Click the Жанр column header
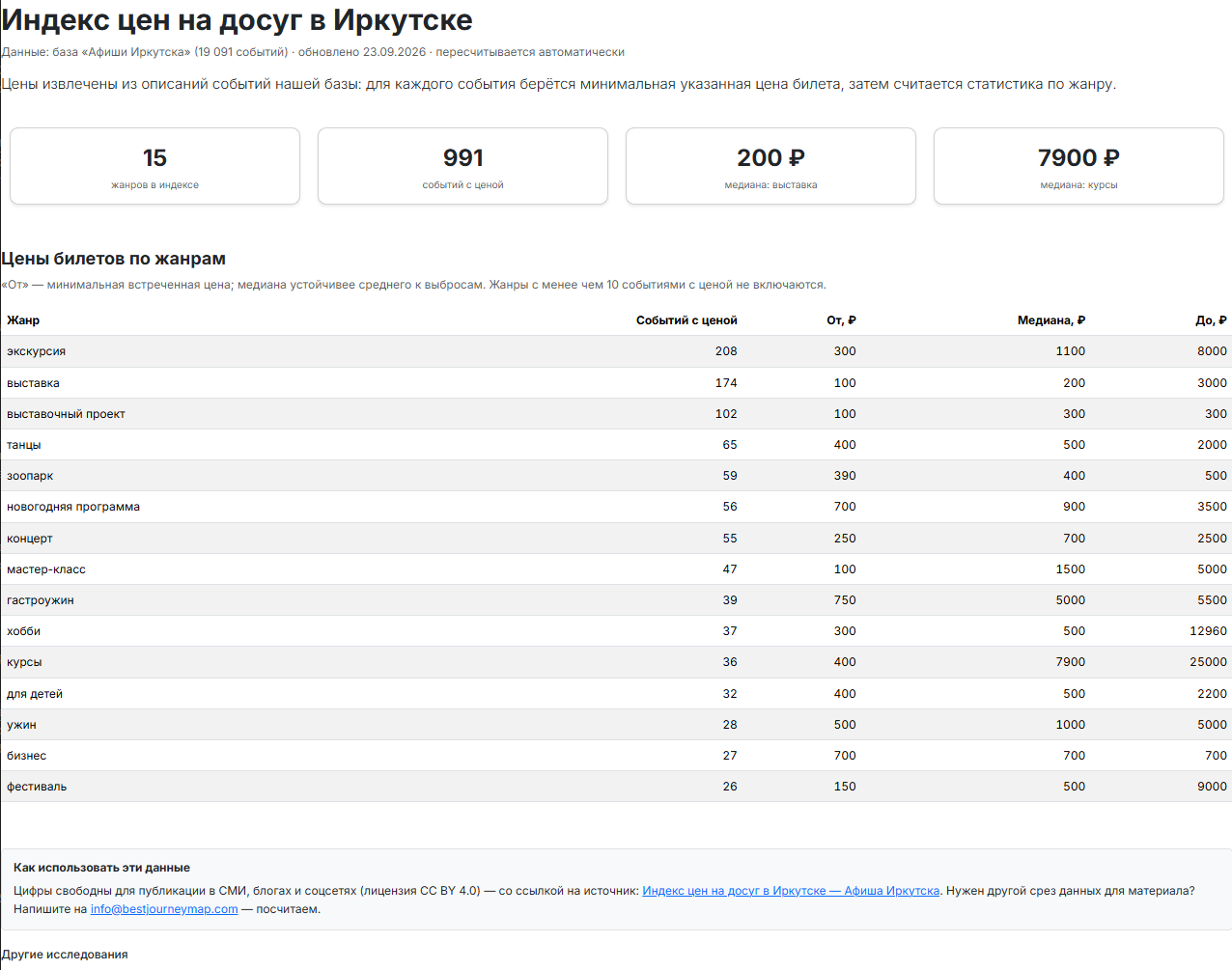The image size is (1232, 970). click(x=23, y=320)
